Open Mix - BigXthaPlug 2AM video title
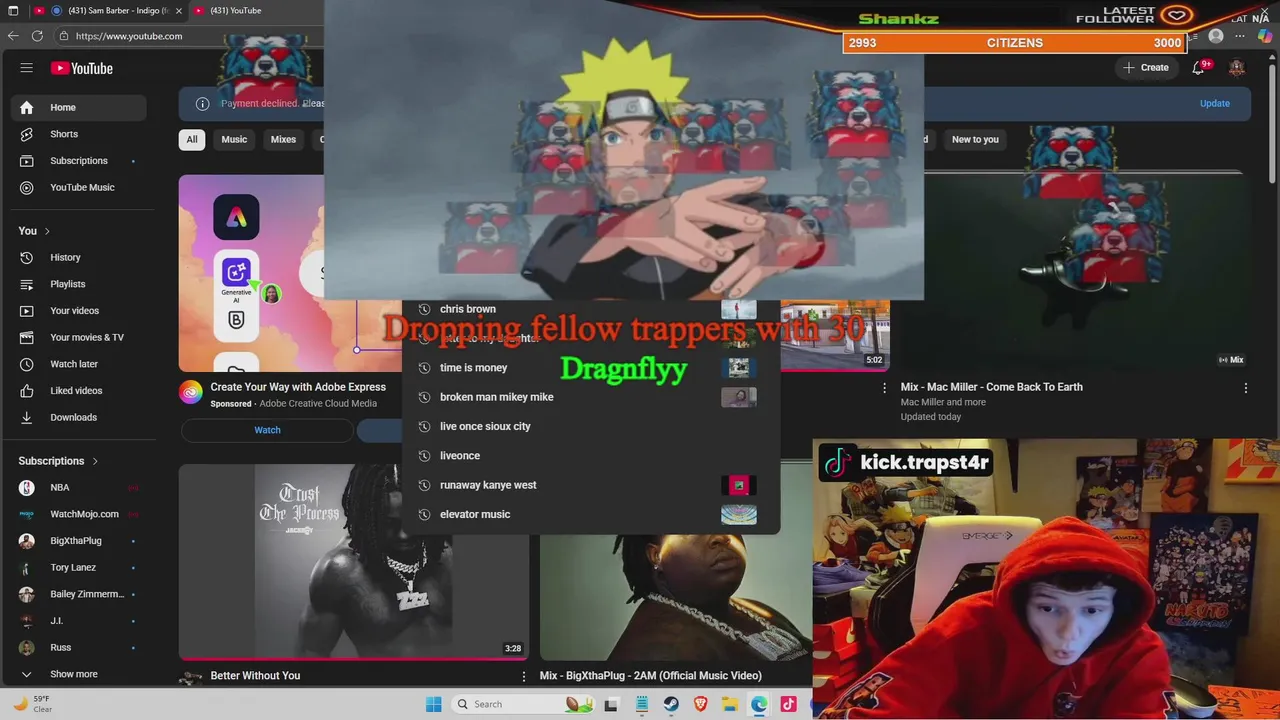This screenshot has width=1280, height=720. tap(650, 676)
